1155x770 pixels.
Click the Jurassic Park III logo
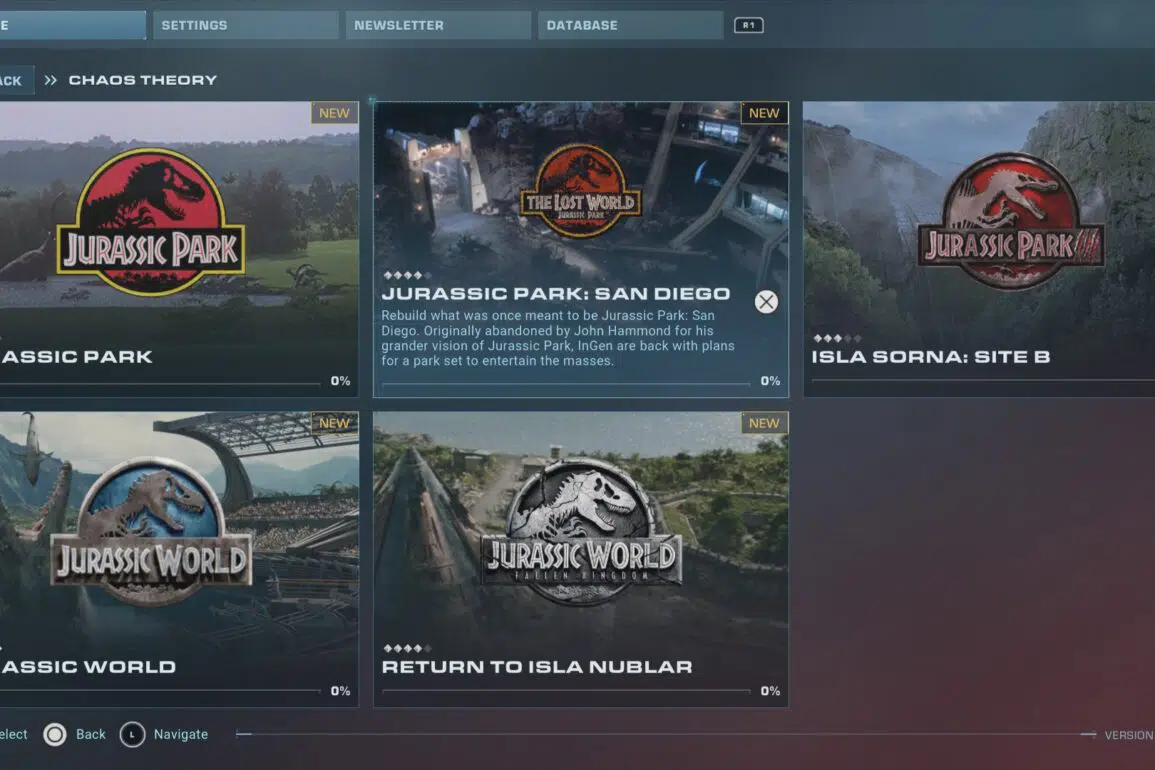tap(1011, 220)
